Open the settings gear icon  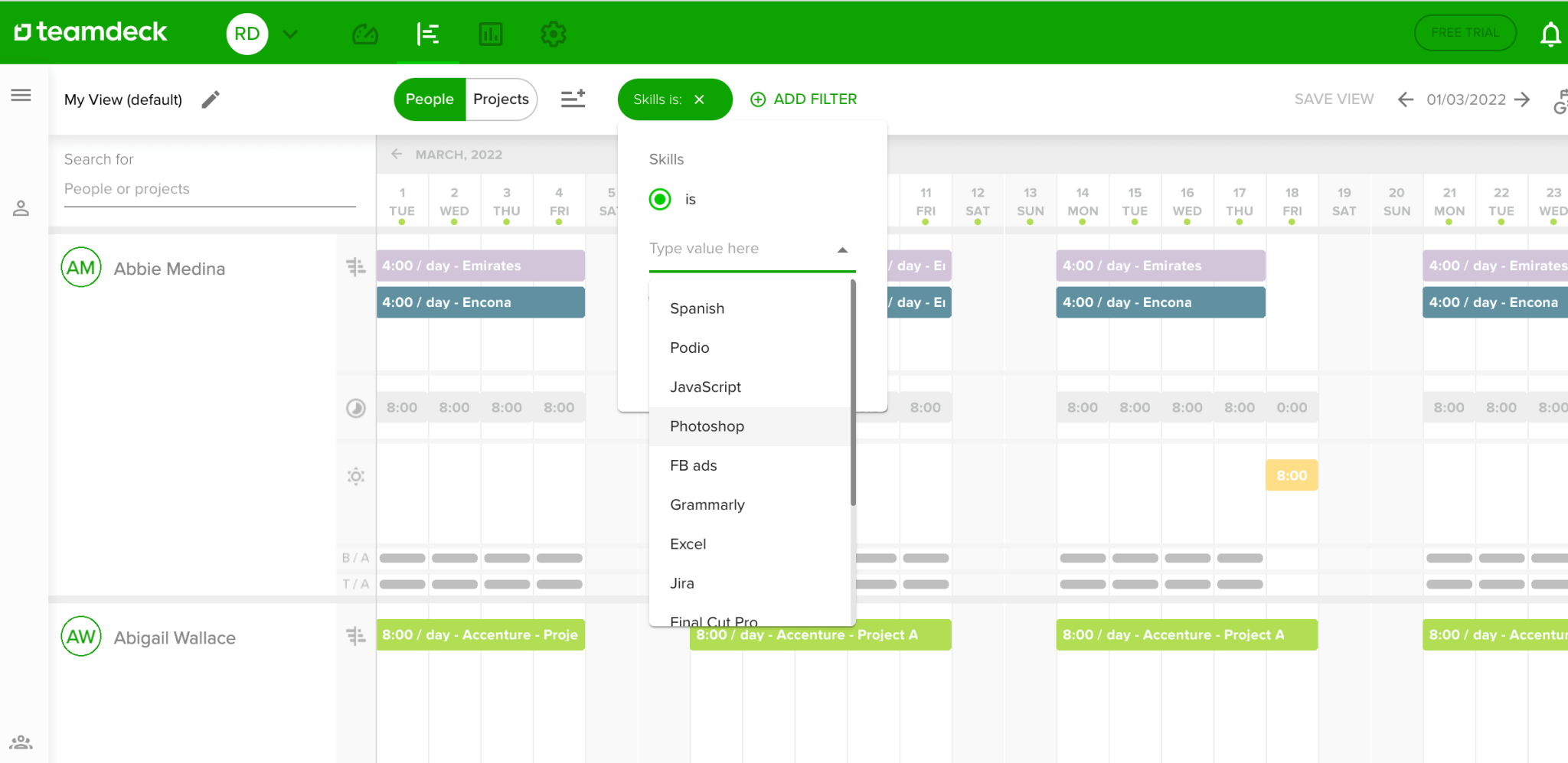coord(552,34)
